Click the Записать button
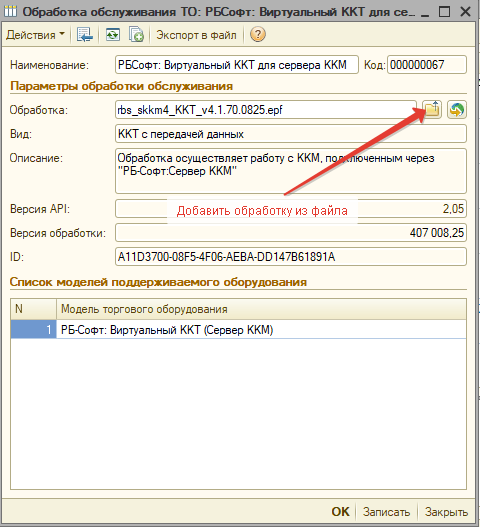Screen dimensions: 480x527 point(386,512)
